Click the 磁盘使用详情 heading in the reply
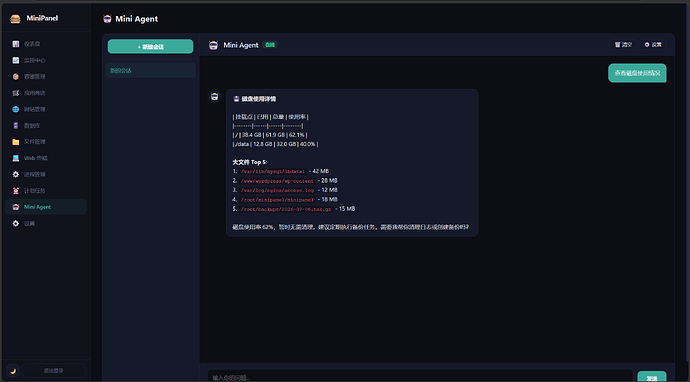Viewport: 690px width, 382px height. click(x=255, y=99)
